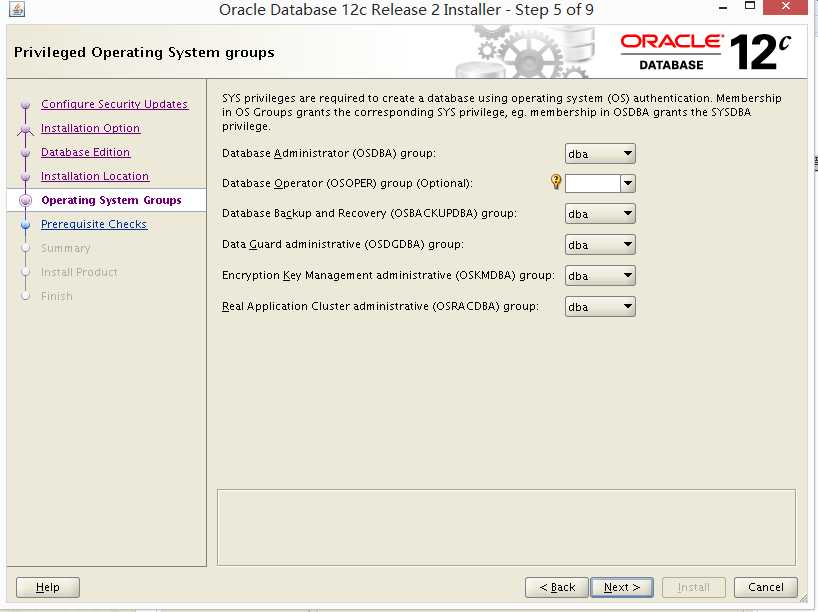This screenshot has width=818, height=612.
Task: Select Operating System Groups step
Action: click(x=111, y=200)
